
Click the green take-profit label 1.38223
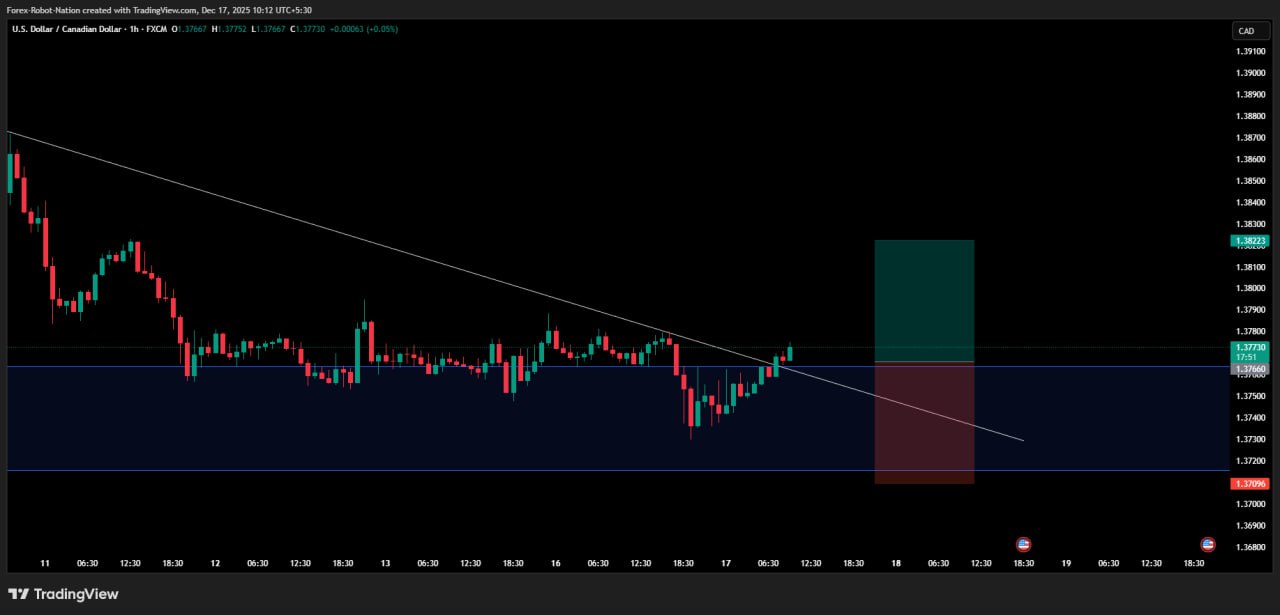tap(1251, 241)
